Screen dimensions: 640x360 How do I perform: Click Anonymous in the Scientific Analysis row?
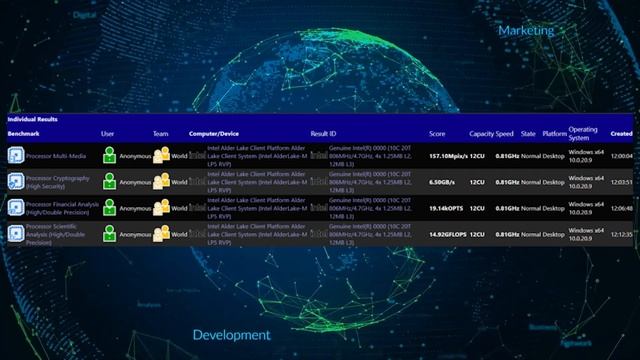(135, 234)
